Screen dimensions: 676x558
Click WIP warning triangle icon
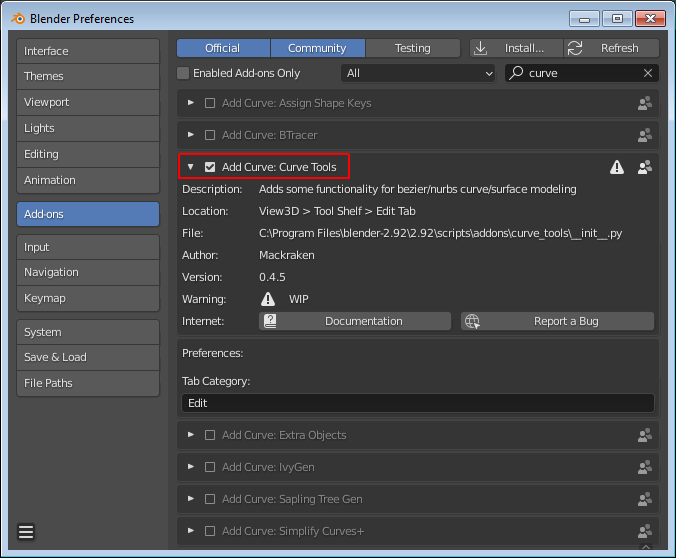[x=268, y=299]
